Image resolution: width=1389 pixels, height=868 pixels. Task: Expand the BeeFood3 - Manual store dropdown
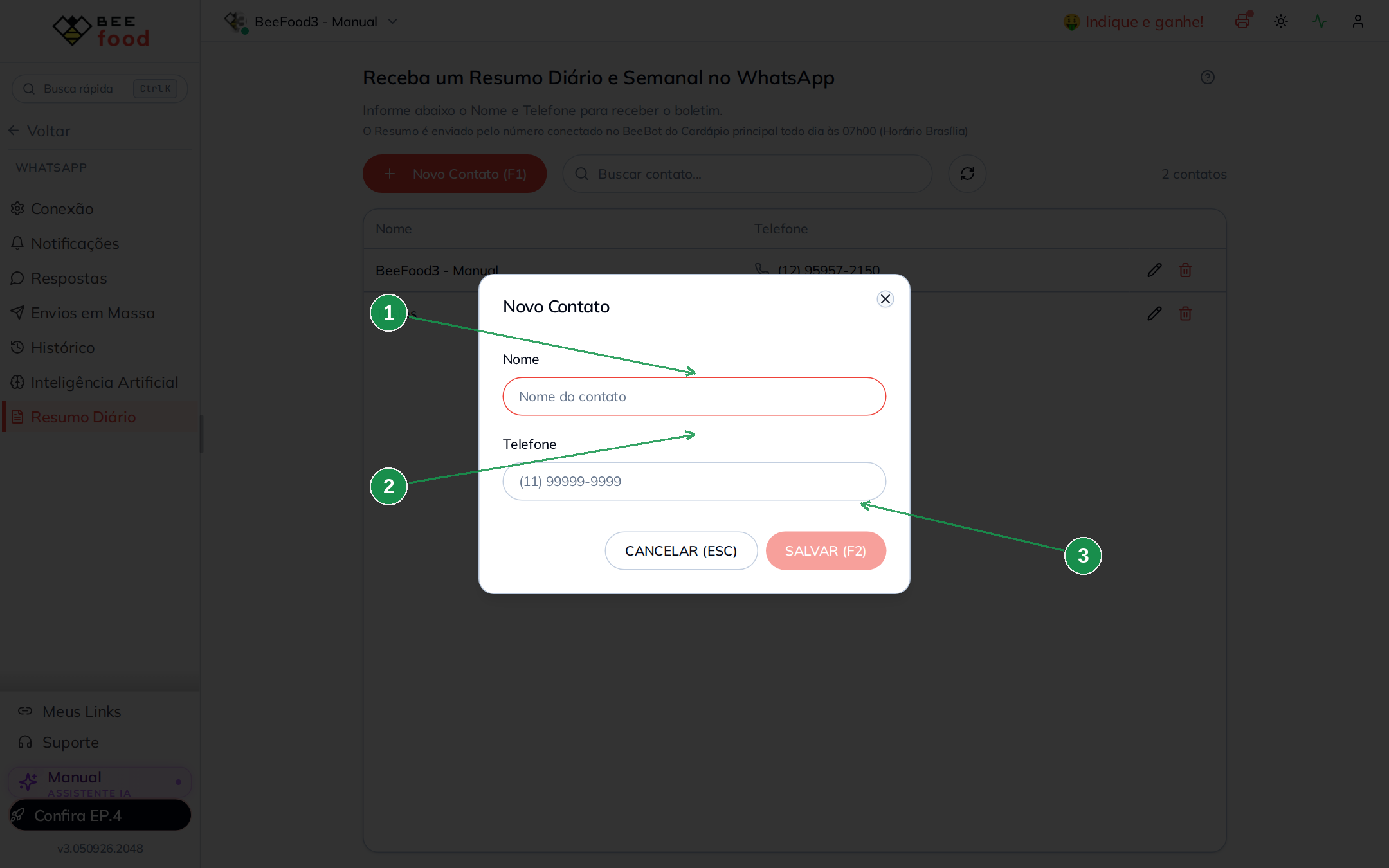point(311,22)
